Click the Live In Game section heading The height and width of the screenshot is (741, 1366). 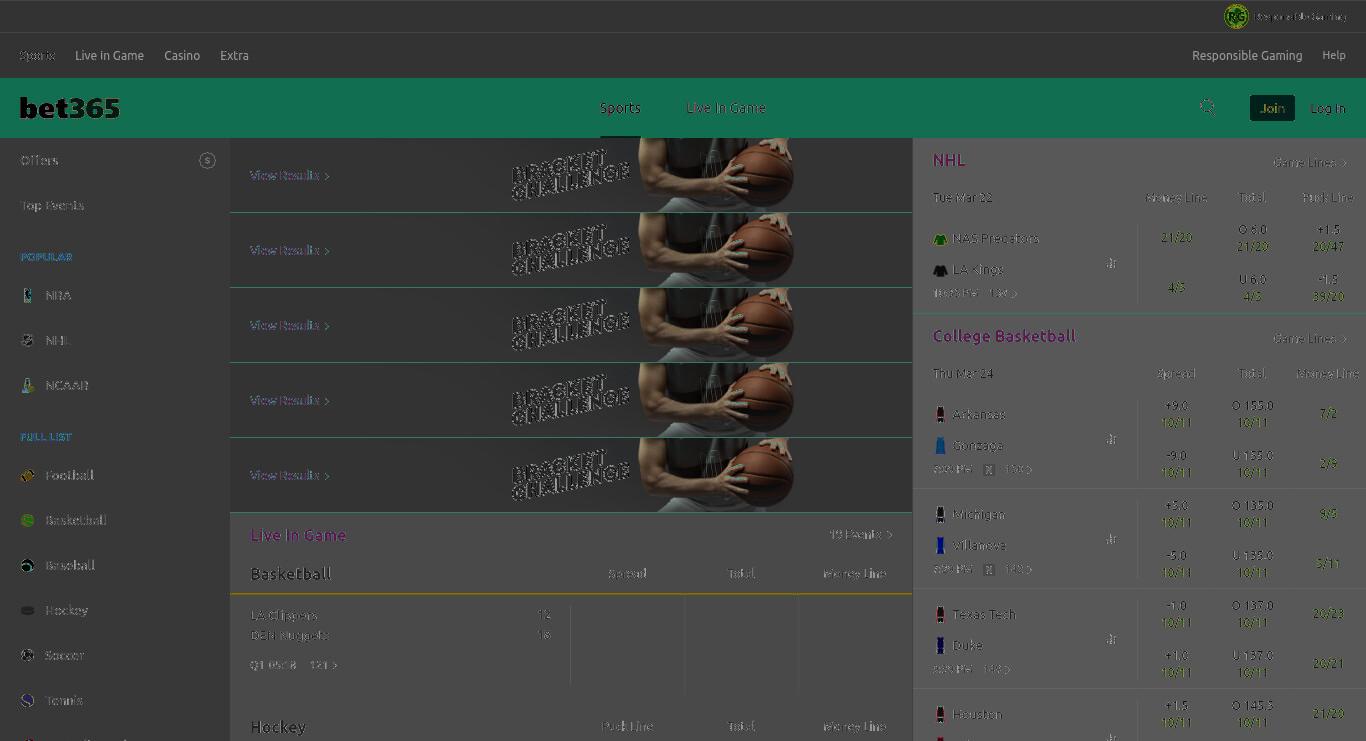298,535
